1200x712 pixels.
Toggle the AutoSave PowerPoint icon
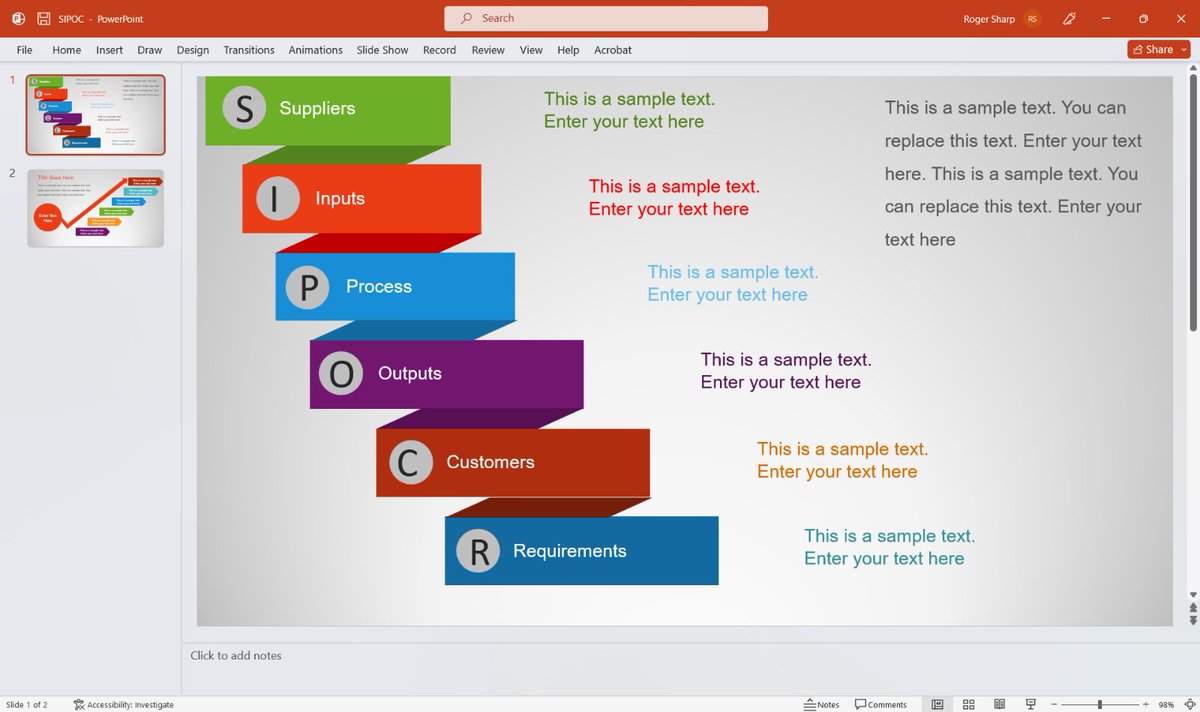tap(18, 18)
